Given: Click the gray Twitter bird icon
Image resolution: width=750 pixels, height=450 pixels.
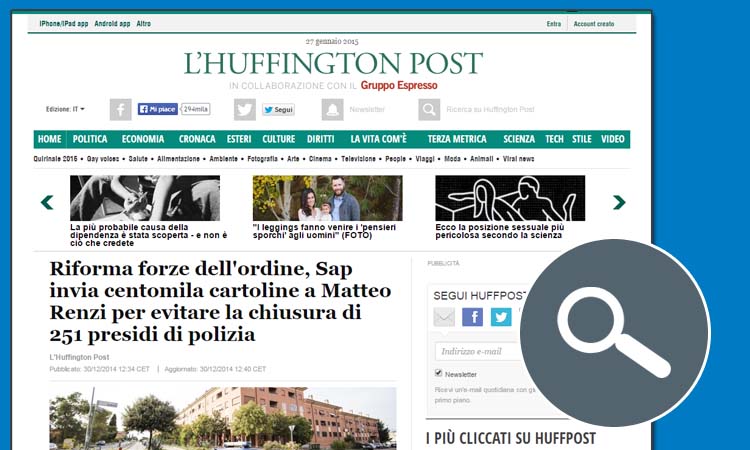Looking at the screenshot, I should (x=245, y=110).
